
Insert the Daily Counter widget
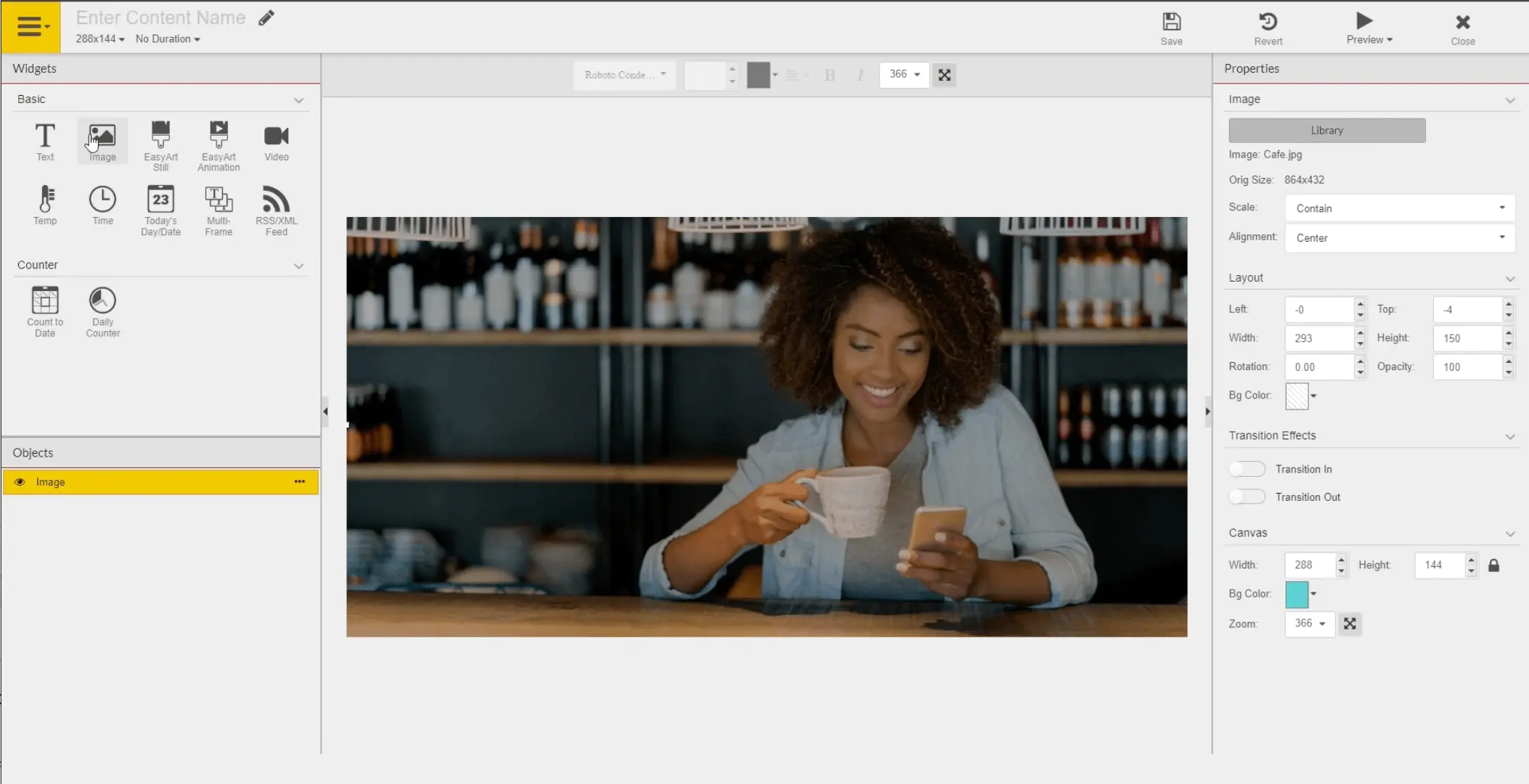click(x=102, y=311)
